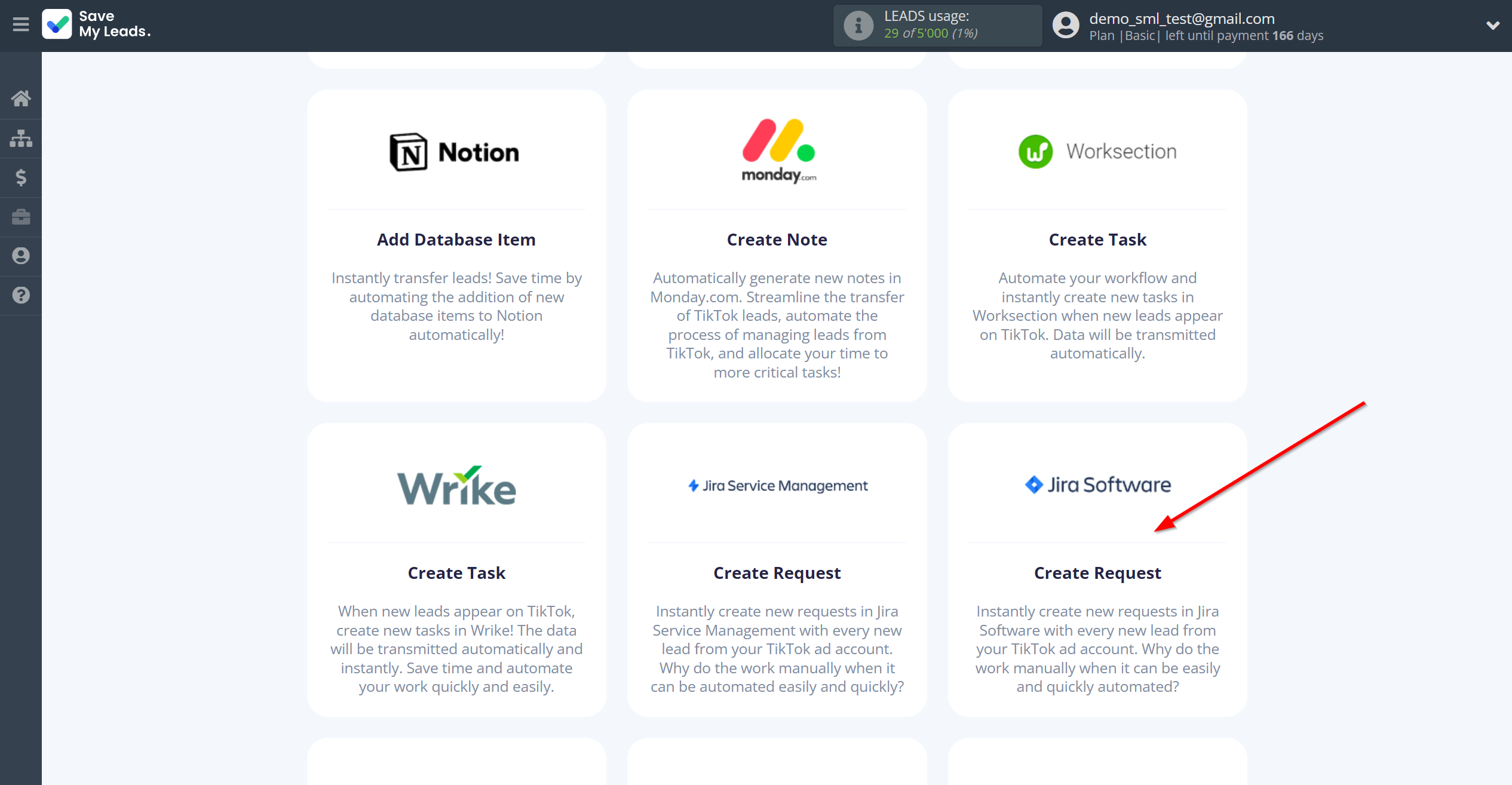
Task: Click the Jira Service Management logo
Action: point(777,485)
